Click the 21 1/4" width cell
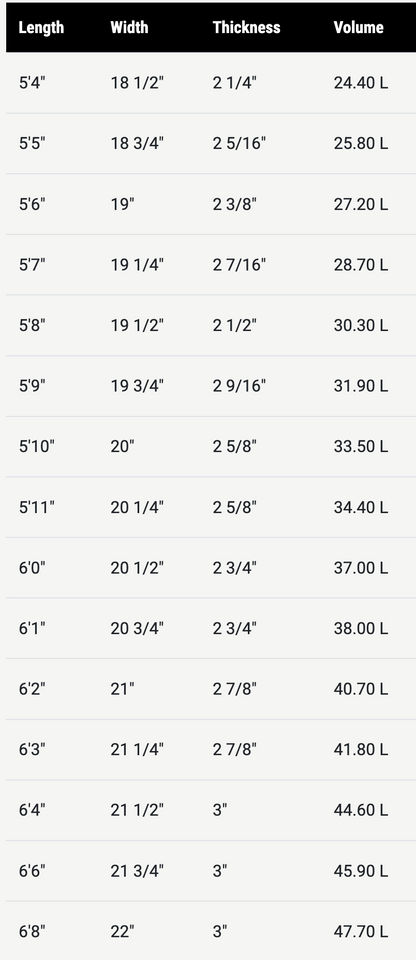The height and width of the screenshot is (960, 416). click(x=137, y=749)
